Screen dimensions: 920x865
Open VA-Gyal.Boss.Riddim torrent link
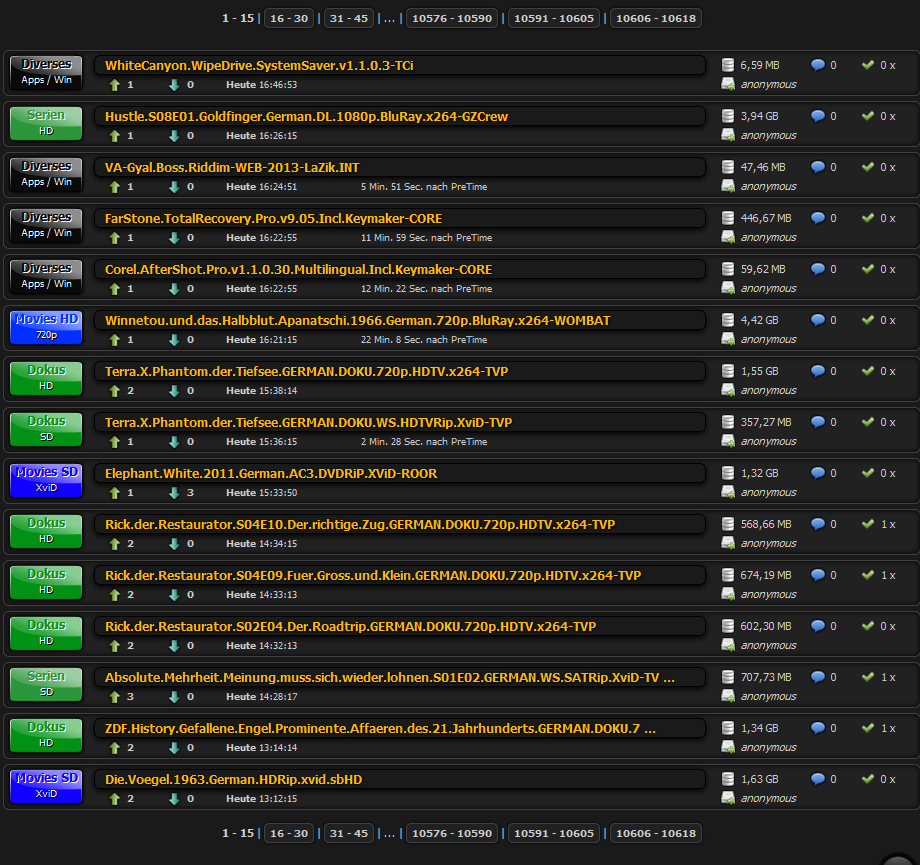coord(232,167)
